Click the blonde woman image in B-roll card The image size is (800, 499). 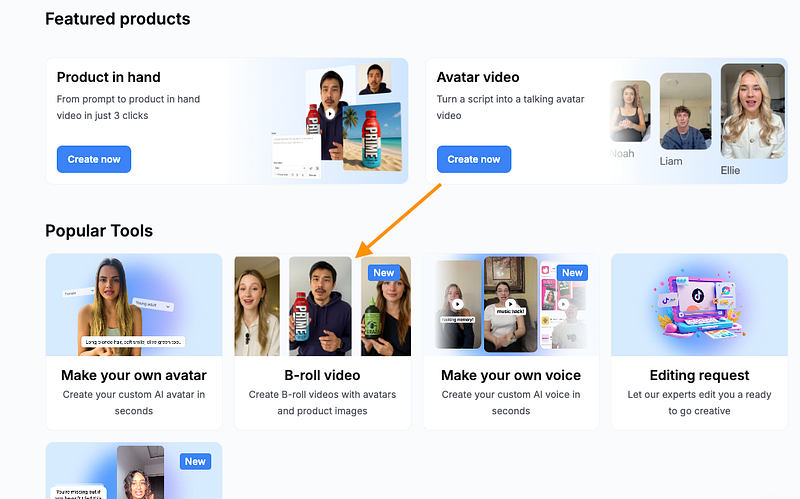(x=257, y=306)
